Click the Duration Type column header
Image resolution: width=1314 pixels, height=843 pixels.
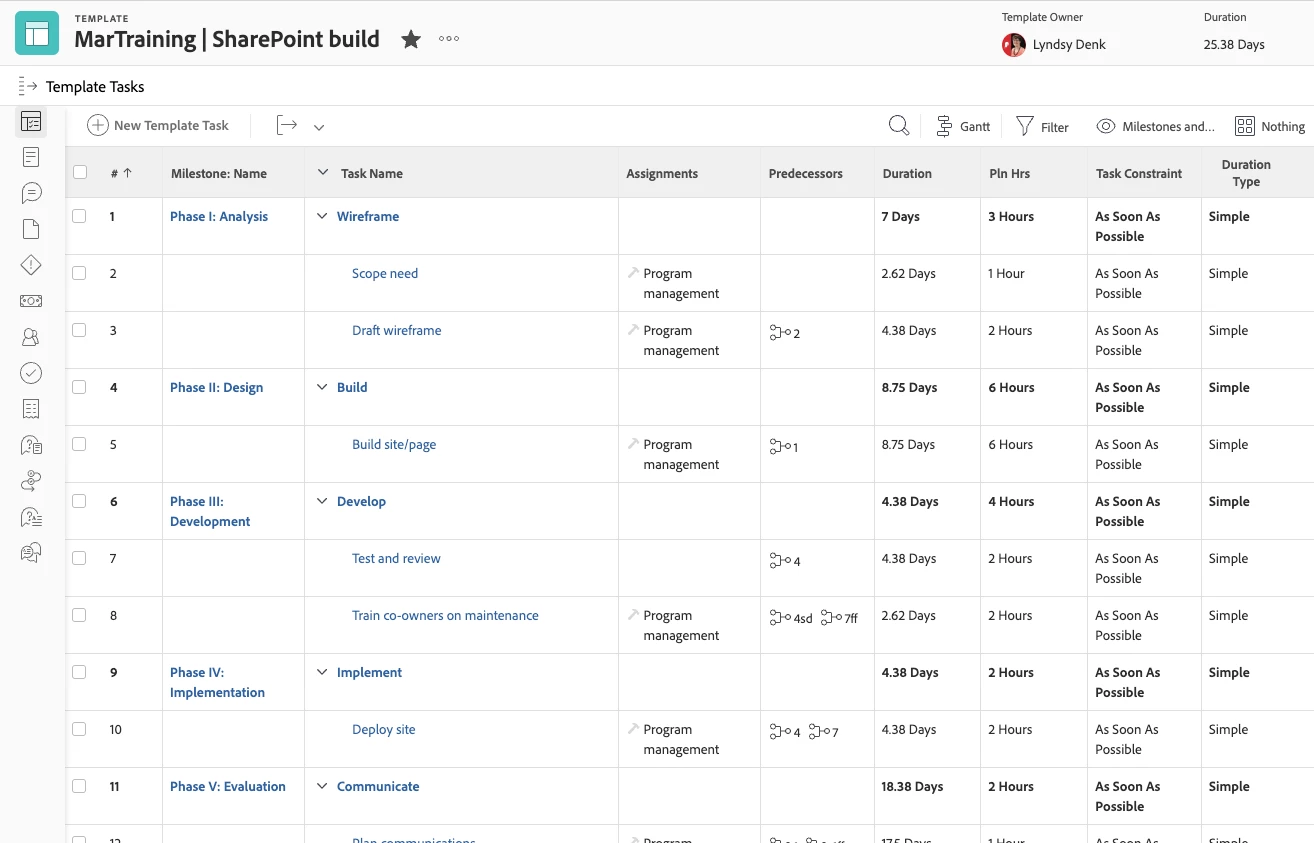pos(1246,173)
